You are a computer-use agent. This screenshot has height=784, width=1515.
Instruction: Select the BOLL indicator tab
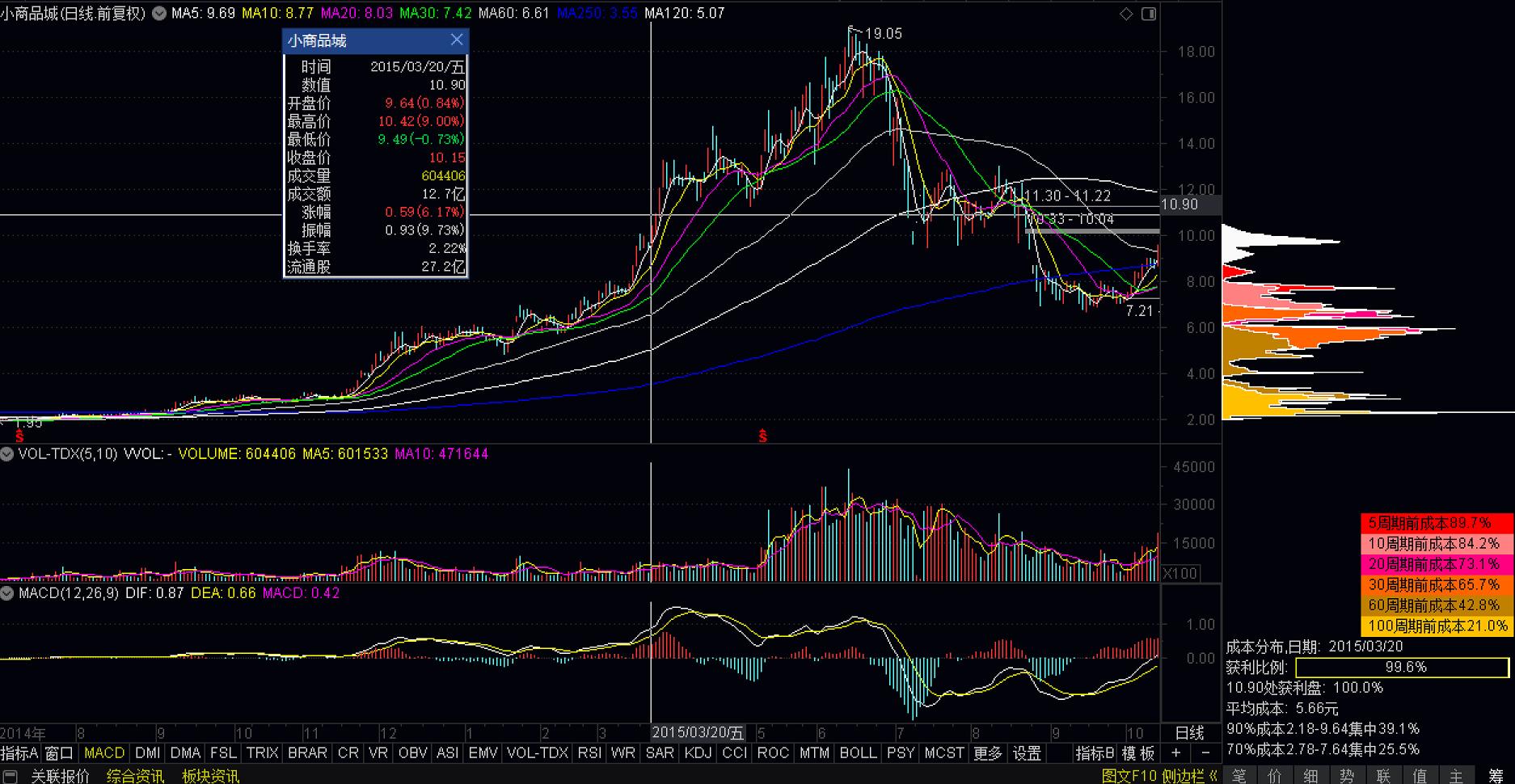point(858,753)
